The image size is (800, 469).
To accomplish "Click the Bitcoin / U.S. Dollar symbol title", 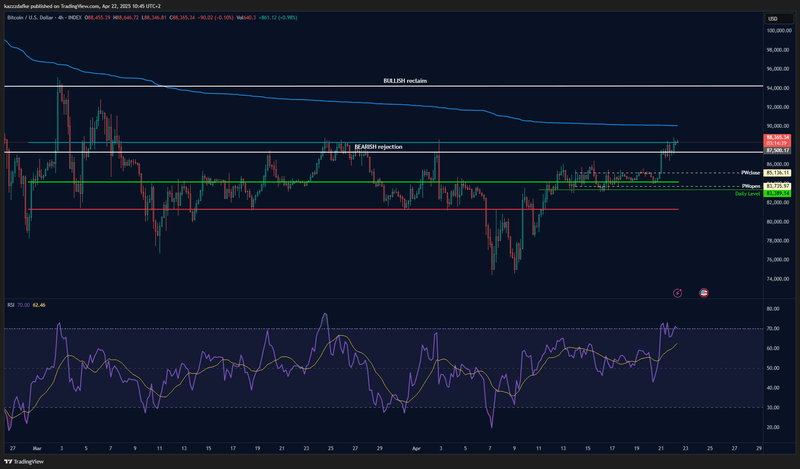I will point(31,17).
